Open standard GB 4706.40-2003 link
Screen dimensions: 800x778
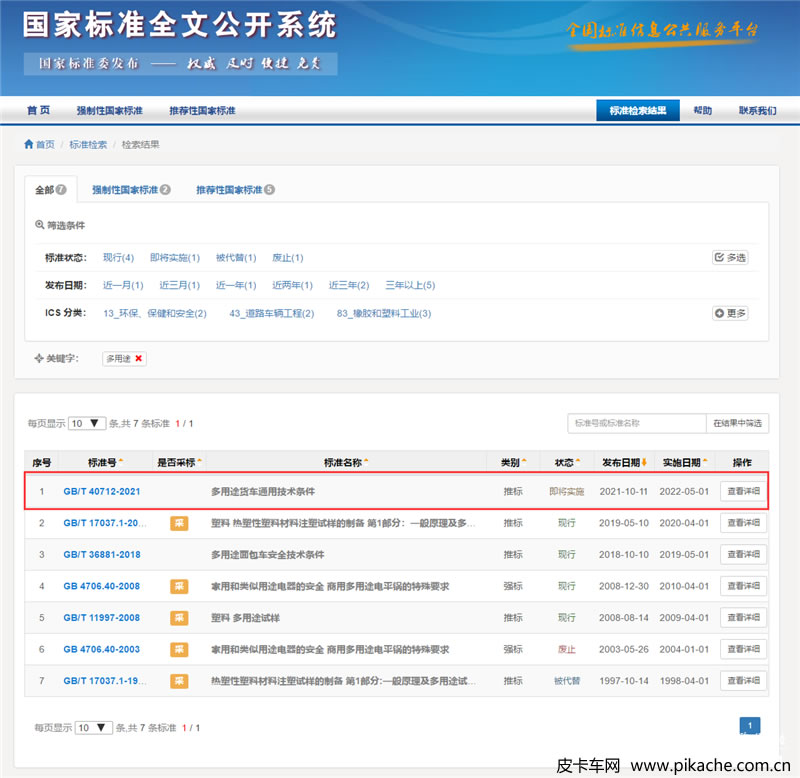point(102,649)
